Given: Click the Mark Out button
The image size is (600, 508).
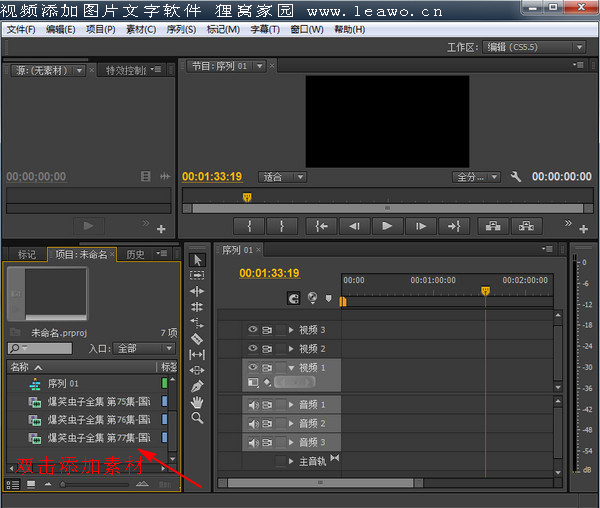Looking at the screenshot, I should (x=282, y=226).
